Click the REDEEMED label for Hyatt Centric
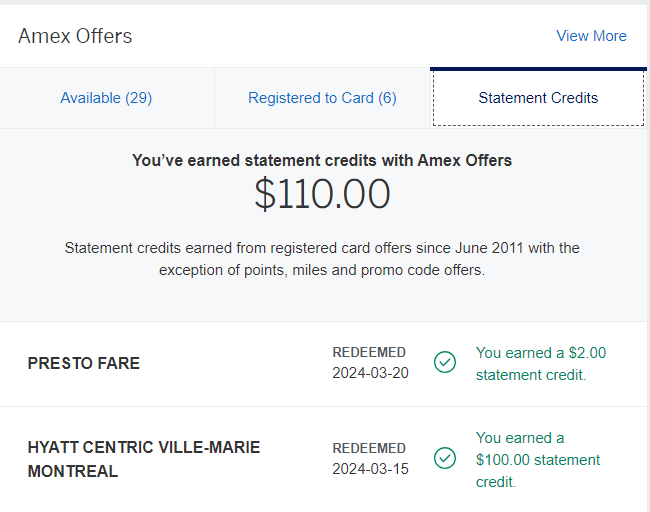This screenshot has height=512, width=650. (369, 448)
